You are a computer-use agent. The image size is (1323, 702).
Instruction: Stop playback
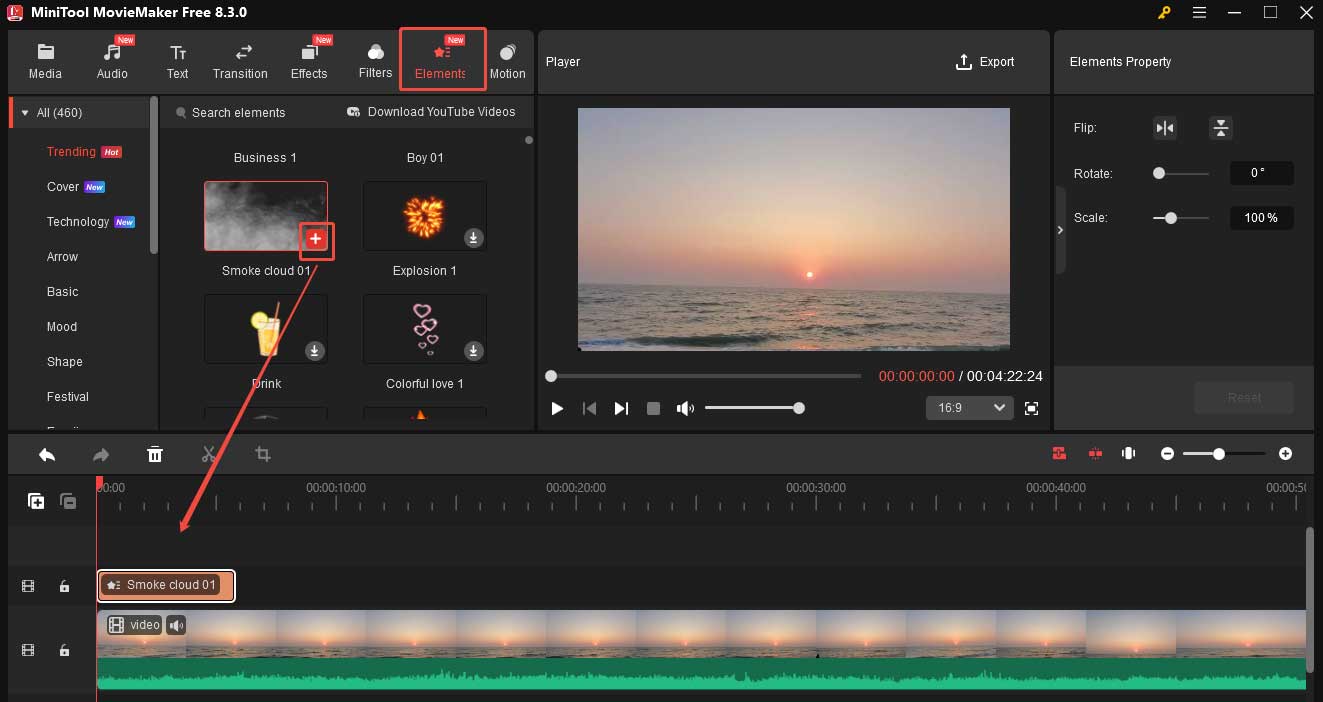(x=653, y=408)
